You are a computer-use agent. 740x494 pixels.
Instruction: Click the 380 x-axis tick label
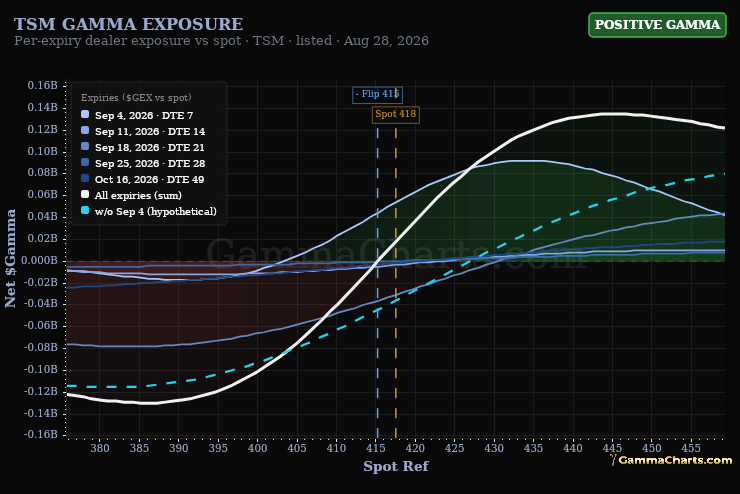pos(100,448)
